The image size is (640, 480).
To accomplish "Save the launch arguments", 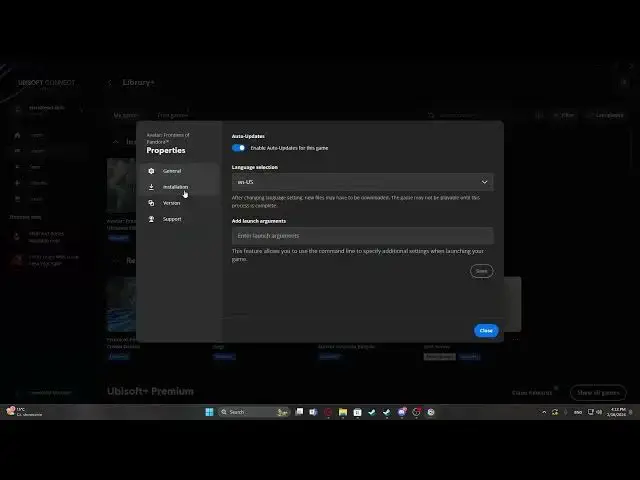I will [482, 271].
